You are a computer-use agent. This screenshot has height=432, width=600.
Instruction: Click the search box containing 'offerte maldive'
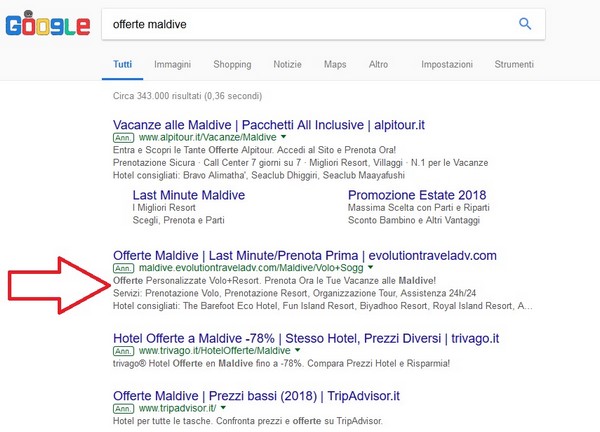300,24
